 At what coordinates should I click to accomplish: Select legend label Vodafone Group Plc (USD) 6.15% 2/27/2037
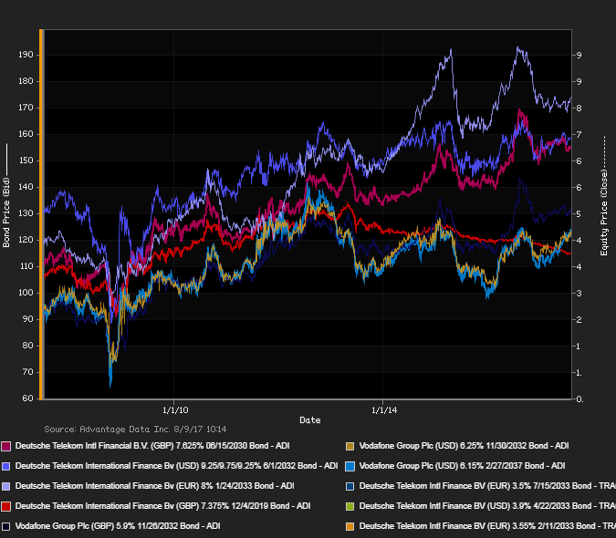(x=462, y=466)
